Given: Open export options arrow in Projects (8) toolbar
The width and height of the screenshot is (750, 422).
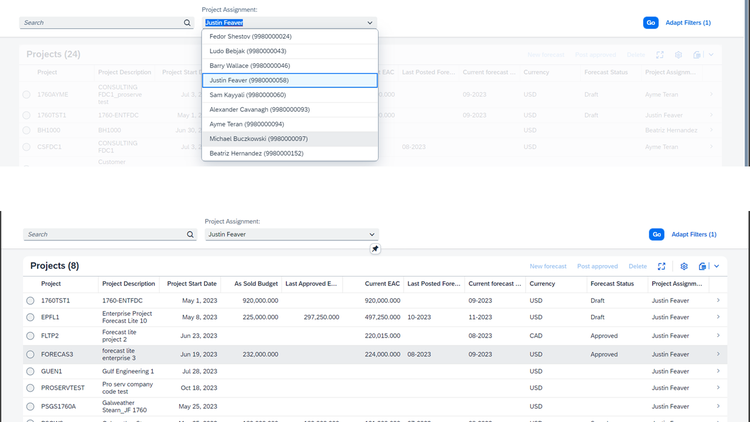Looking at the screenshot, I should (x=717, y=267).
